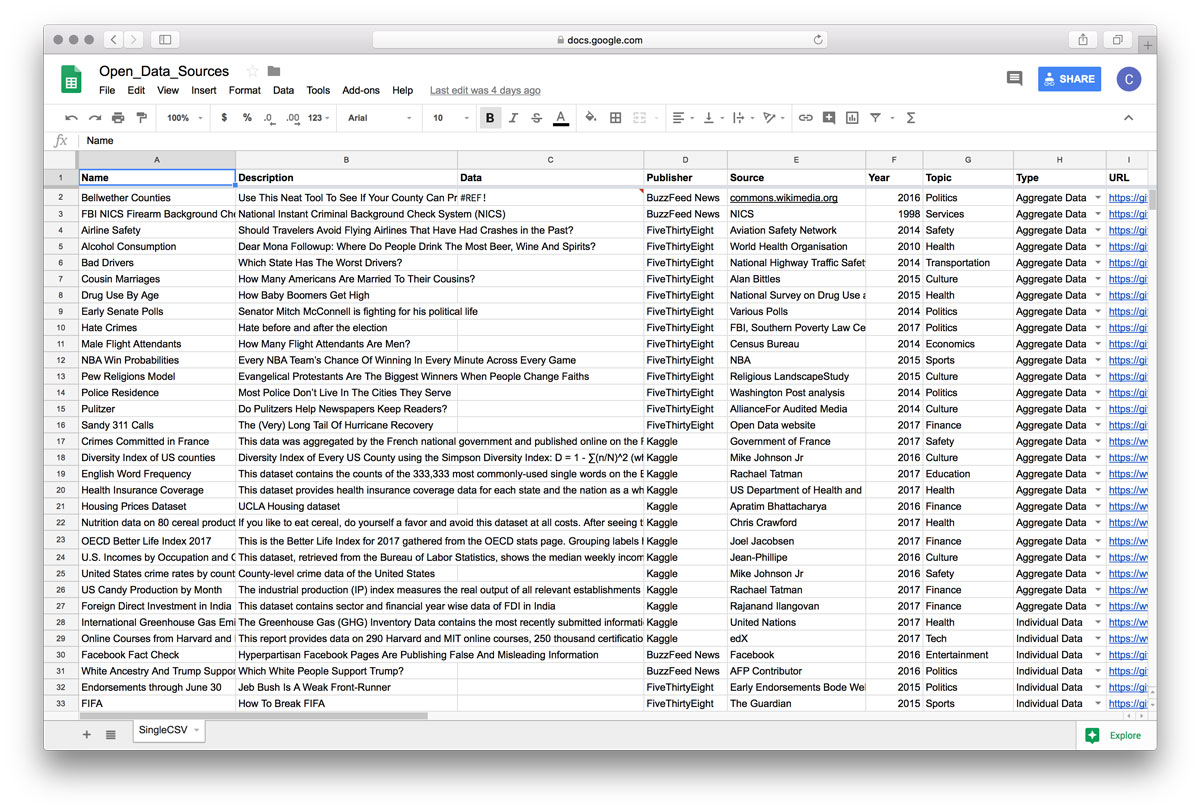The width and height of the screenshot is (1200, 812).
Task: Collapse the toolbar with the chevron
Action: [1128, 118]
